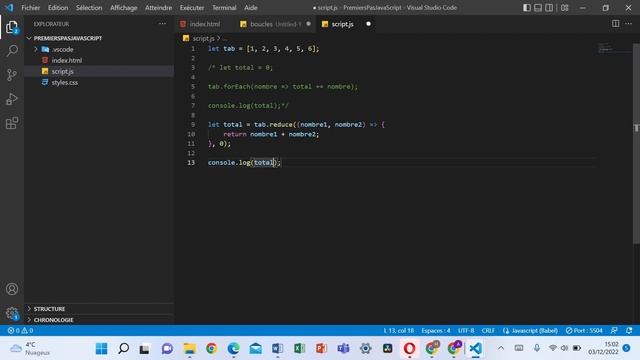The height and width of the screenshot is (360, 640).
Task: Open the Sélection menu
Action: tap(89, 8)
